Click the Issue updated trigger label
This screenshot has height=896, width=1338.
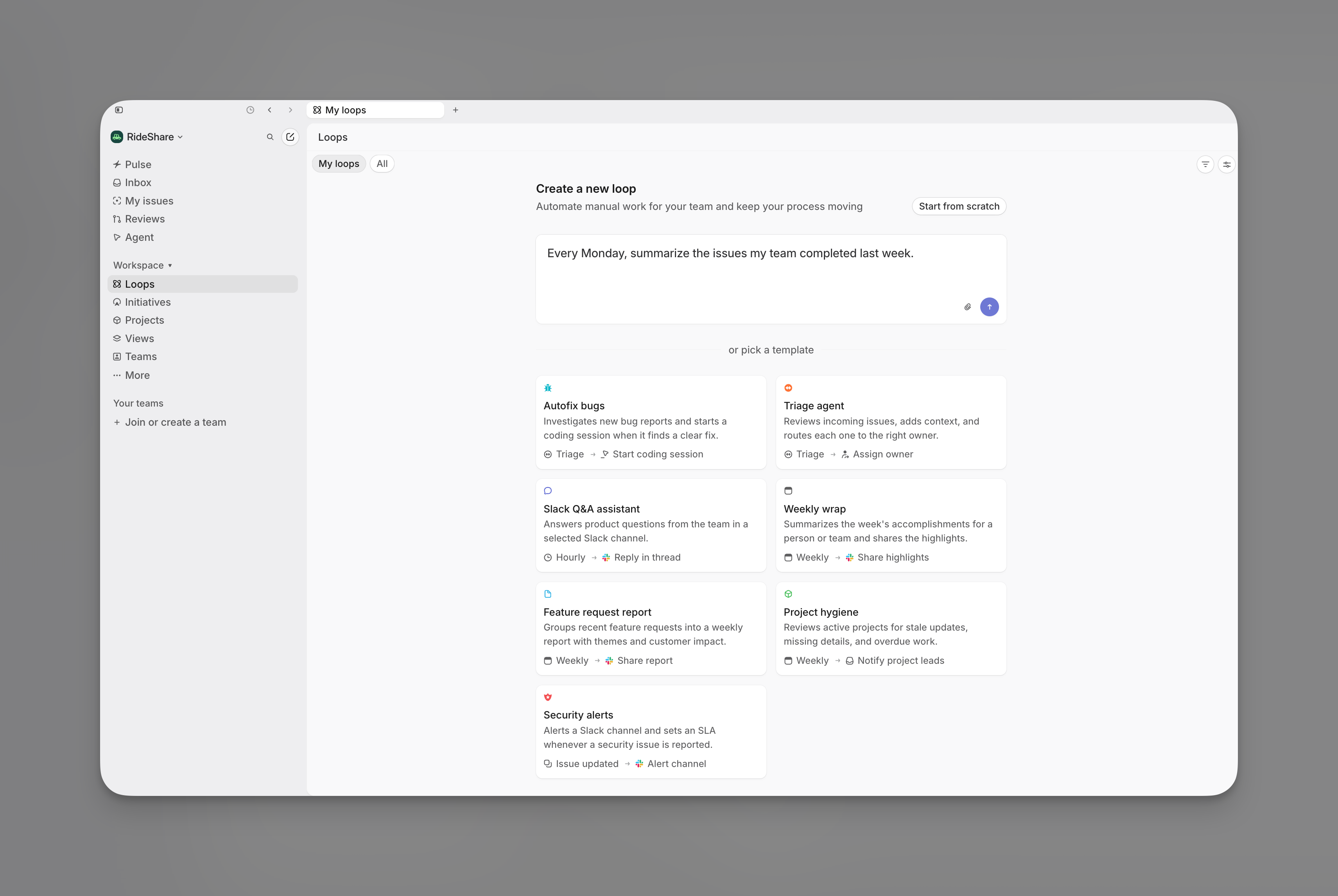(x=587, y=764)
